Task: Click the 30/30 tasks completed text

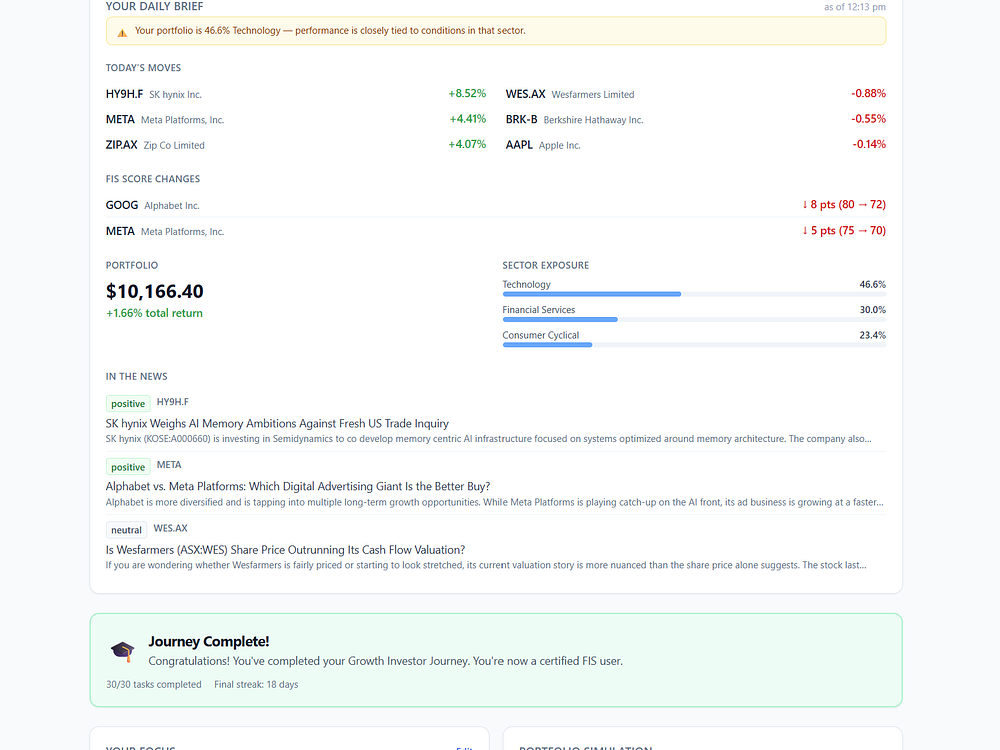Action: [154, 684]
